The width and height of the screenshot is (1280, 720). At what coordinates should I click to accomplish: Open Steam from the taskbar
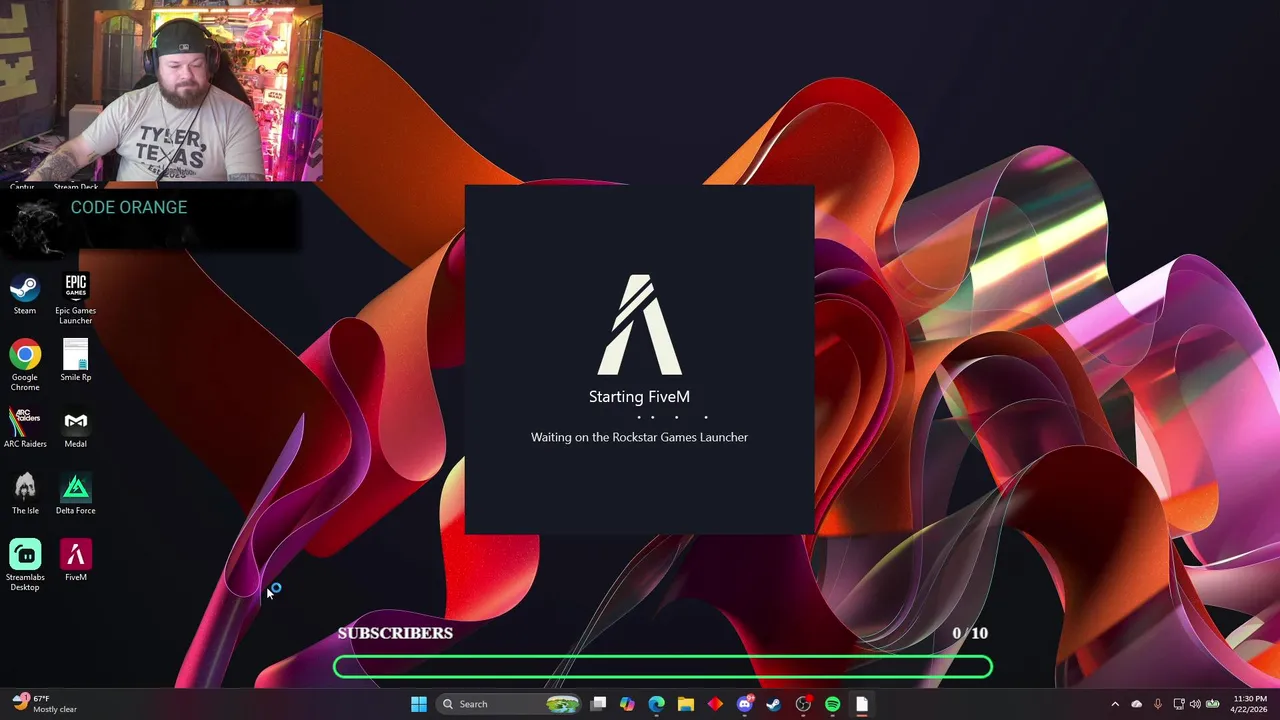tap(774, 704)
